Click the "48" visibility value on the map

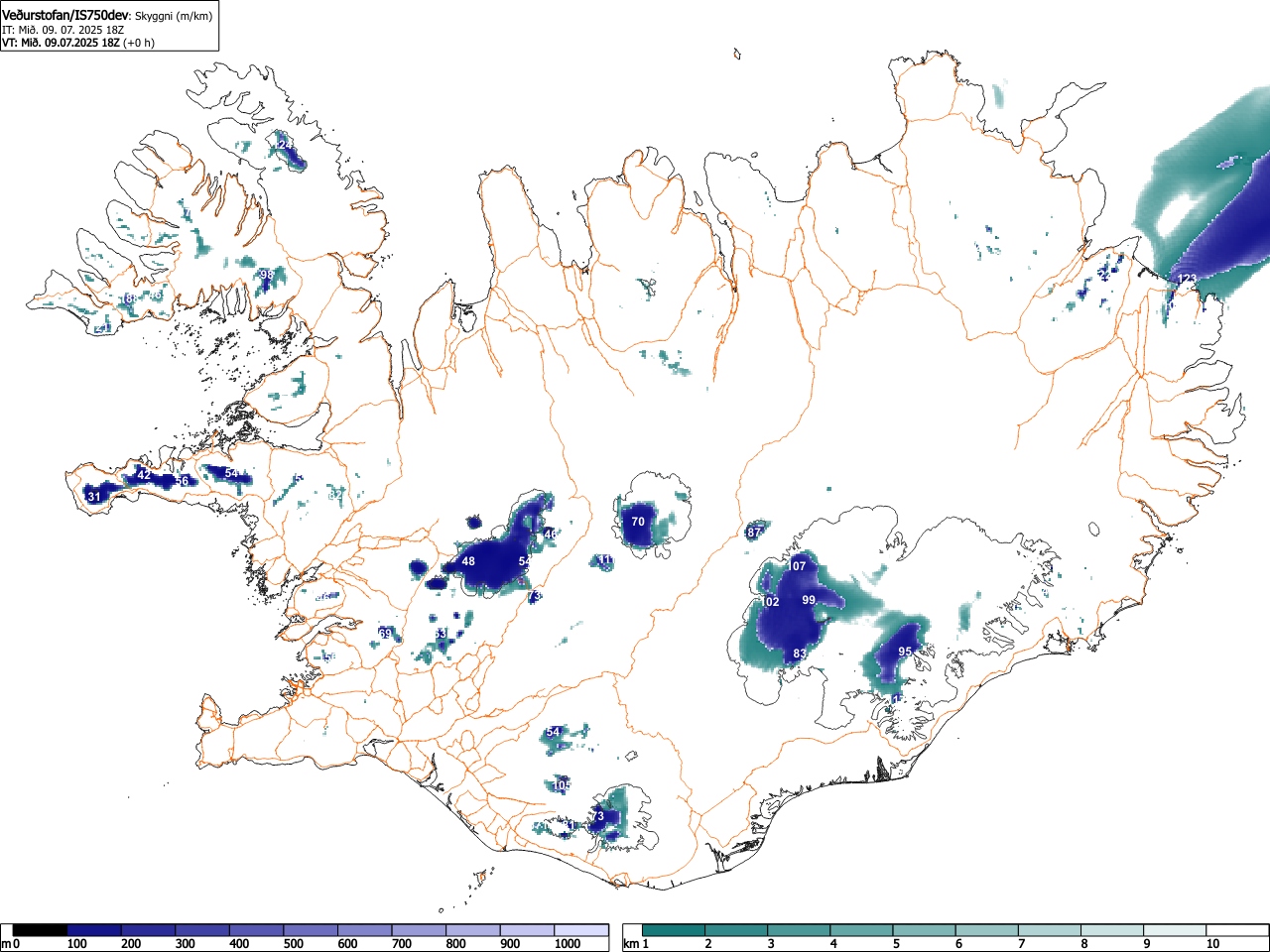point(468,561)
